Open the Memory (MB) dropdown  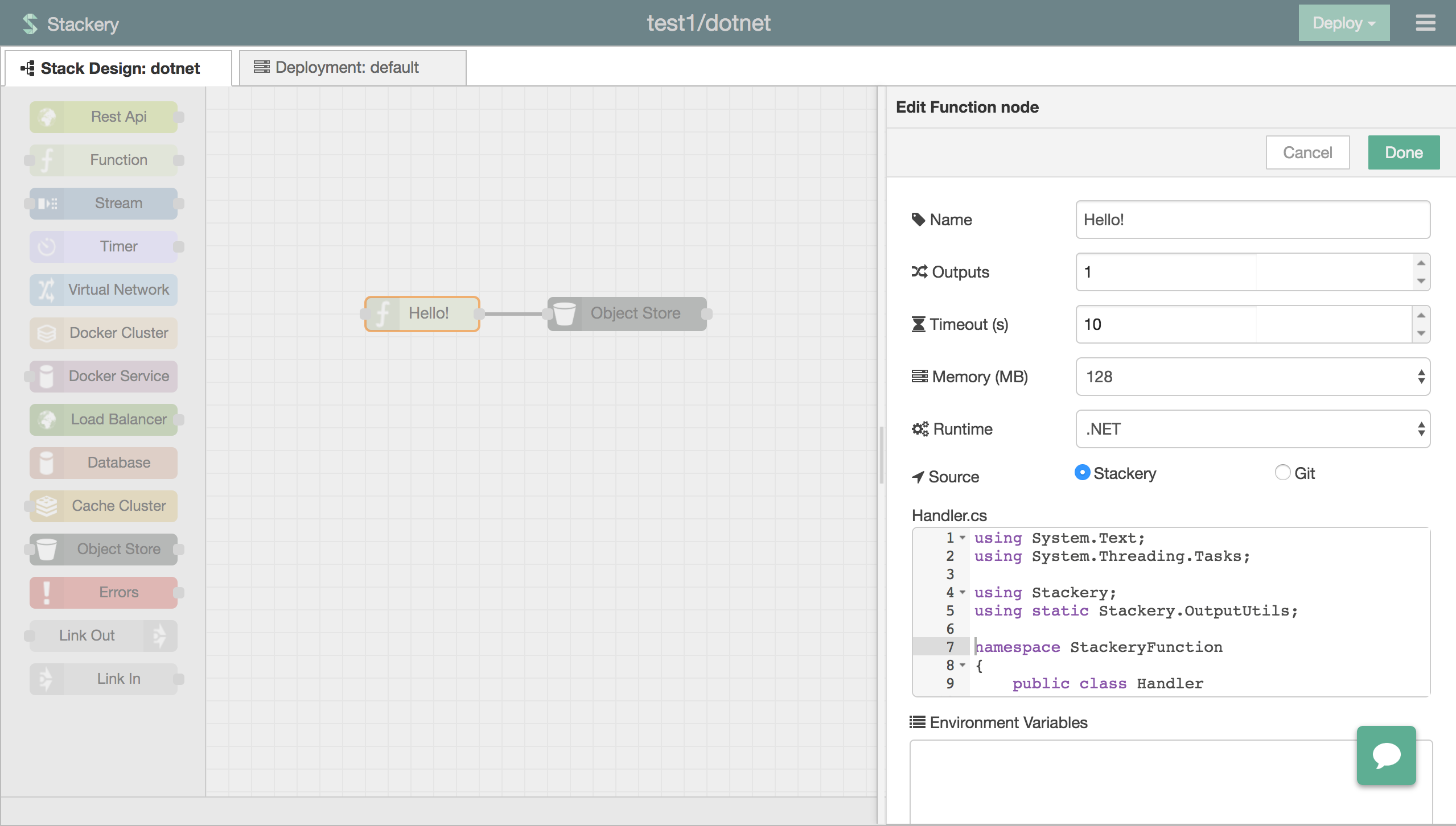point(1253,377)
